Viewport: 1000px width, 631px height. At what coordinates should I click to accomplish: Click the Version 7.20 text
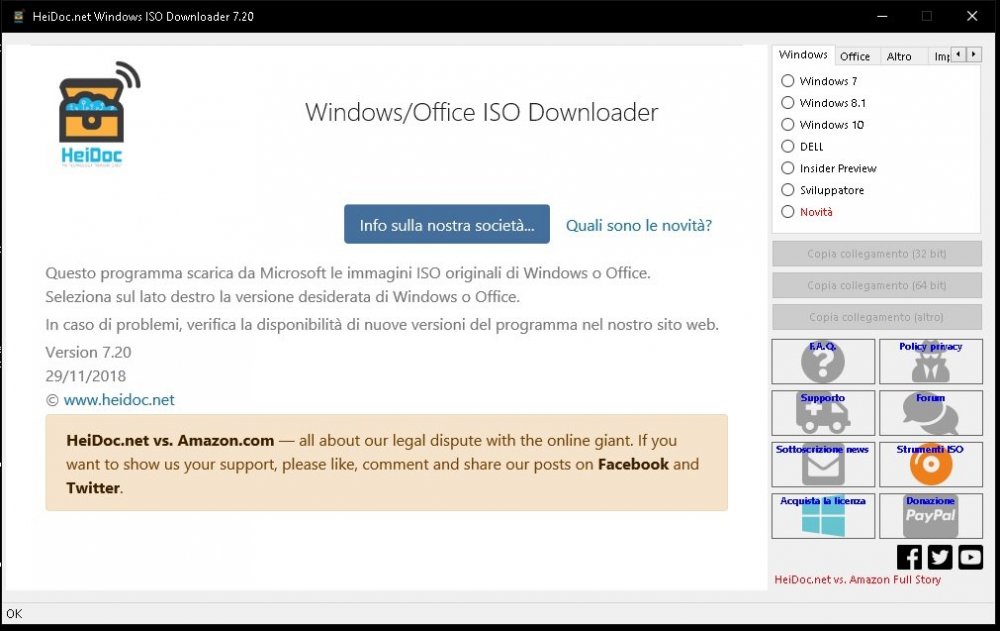coord(88,352)
